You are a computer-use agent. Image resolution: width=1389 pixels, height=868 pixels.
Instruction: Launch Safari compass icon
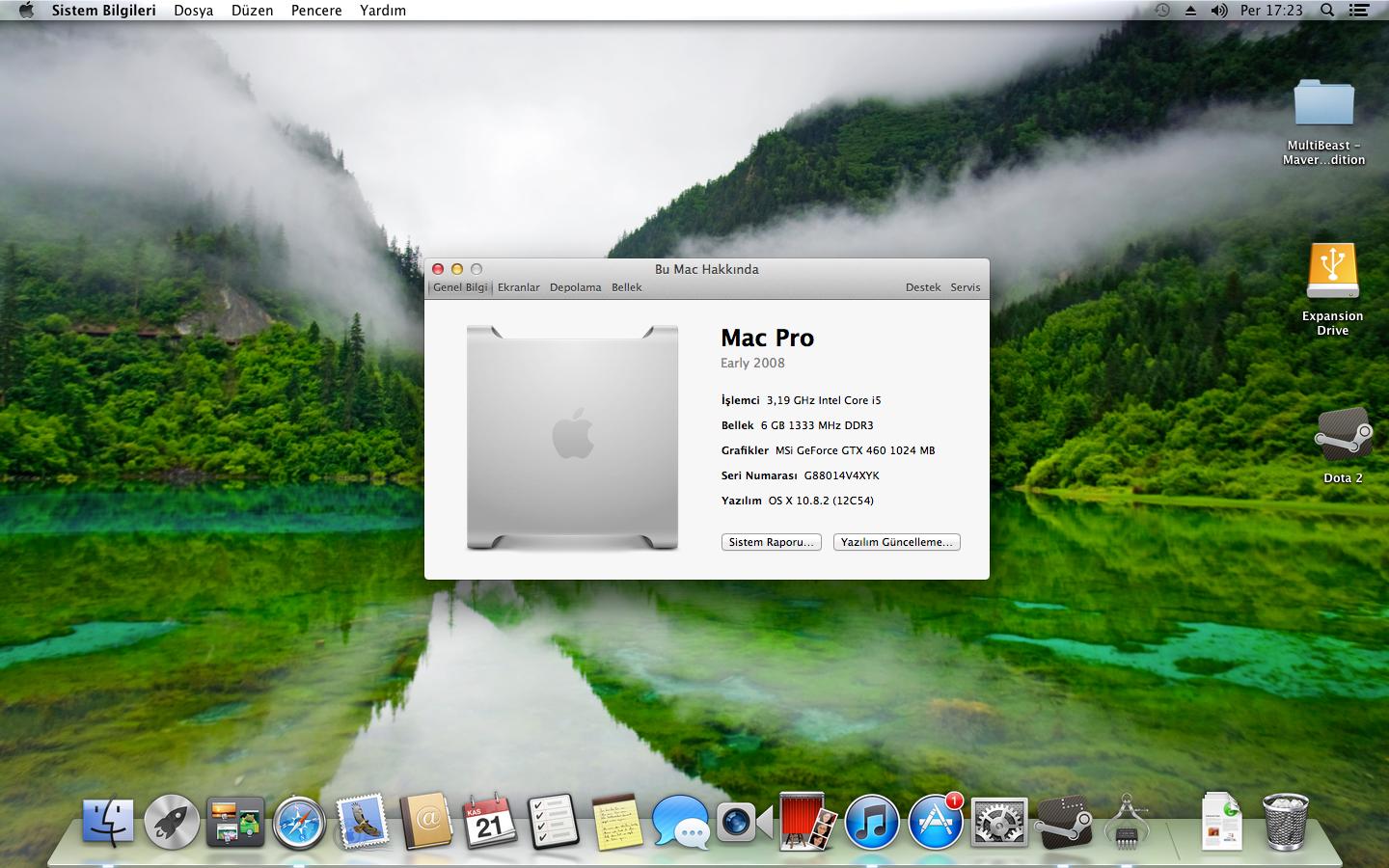tap(299, 823)
